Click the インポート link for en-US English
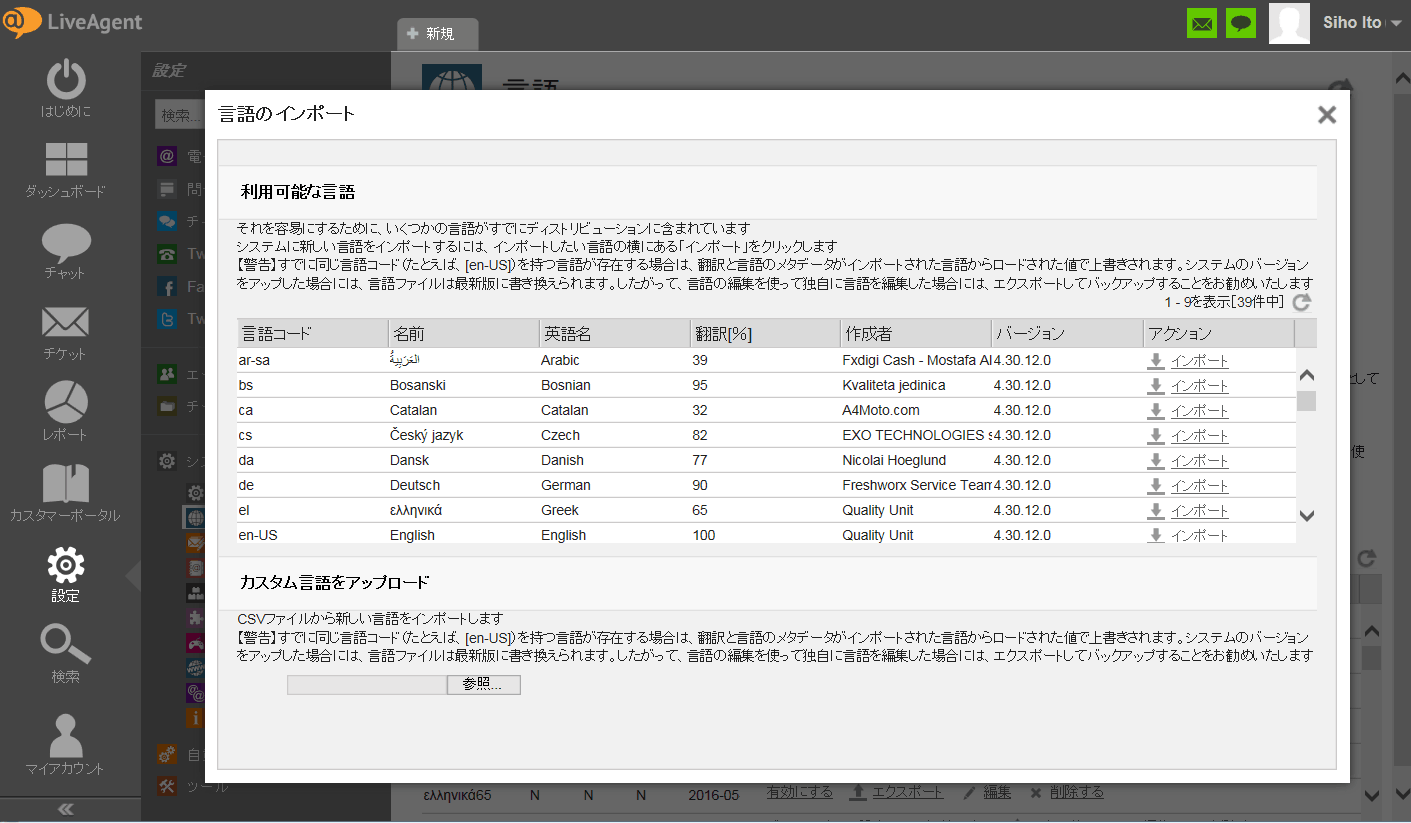Viewport: 1411px width, 823px height. pyautogui.click(x=1200, y=536)
